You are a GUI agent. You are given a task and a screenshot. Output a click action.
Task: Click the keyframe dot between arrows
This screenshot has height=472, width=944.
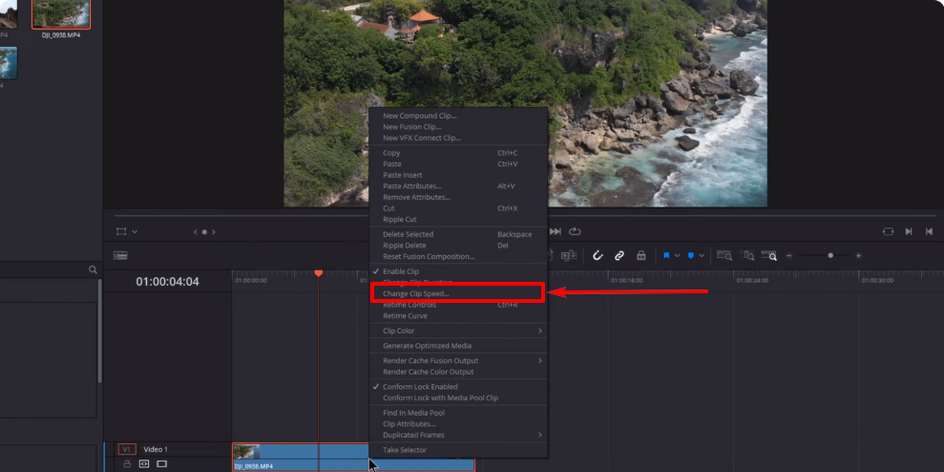click(x=204, y=232)
